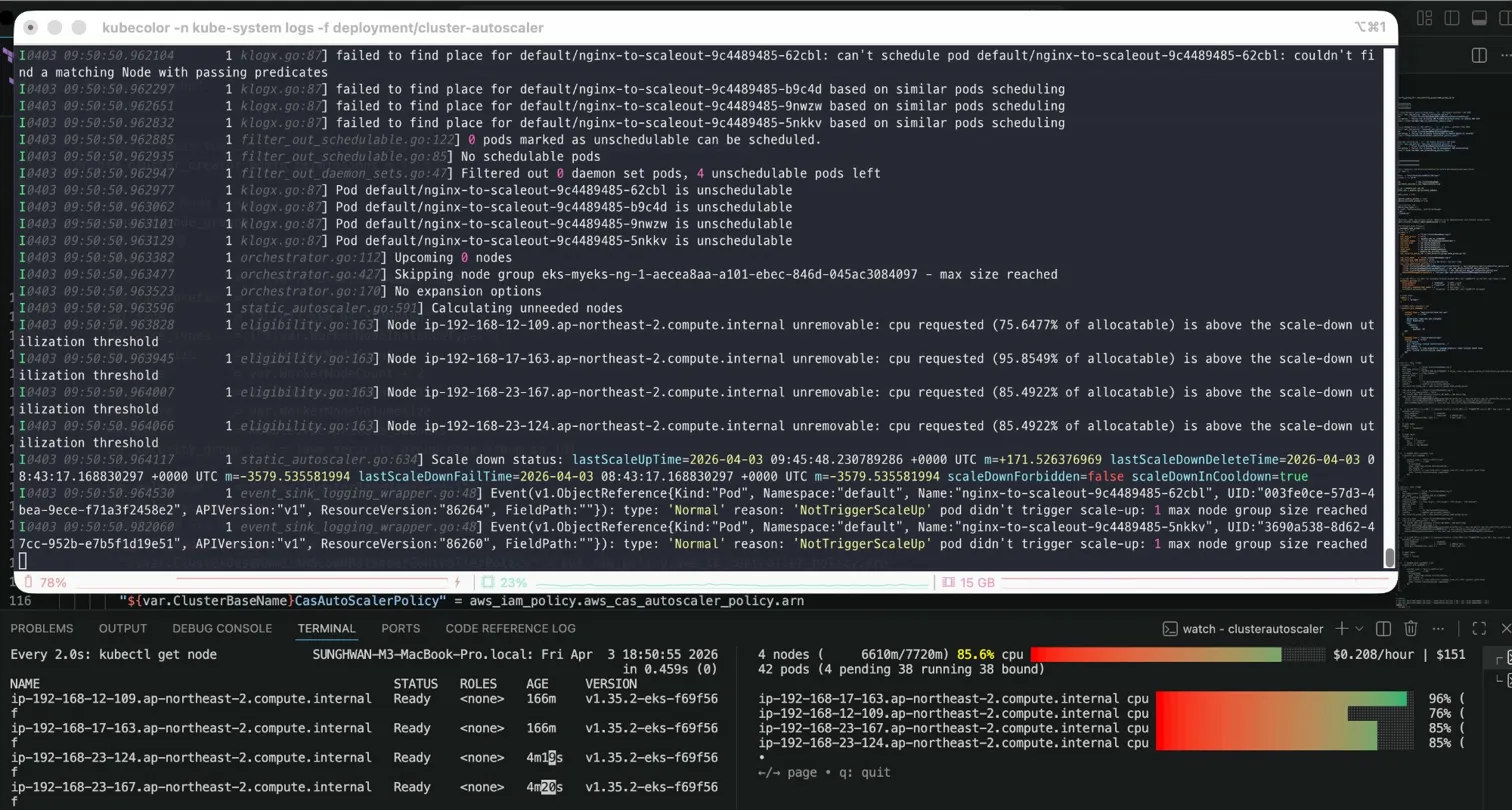Open the DEBUG CONSOLE tab
This screenshot has width=1512, height=810.
[222, 629]
